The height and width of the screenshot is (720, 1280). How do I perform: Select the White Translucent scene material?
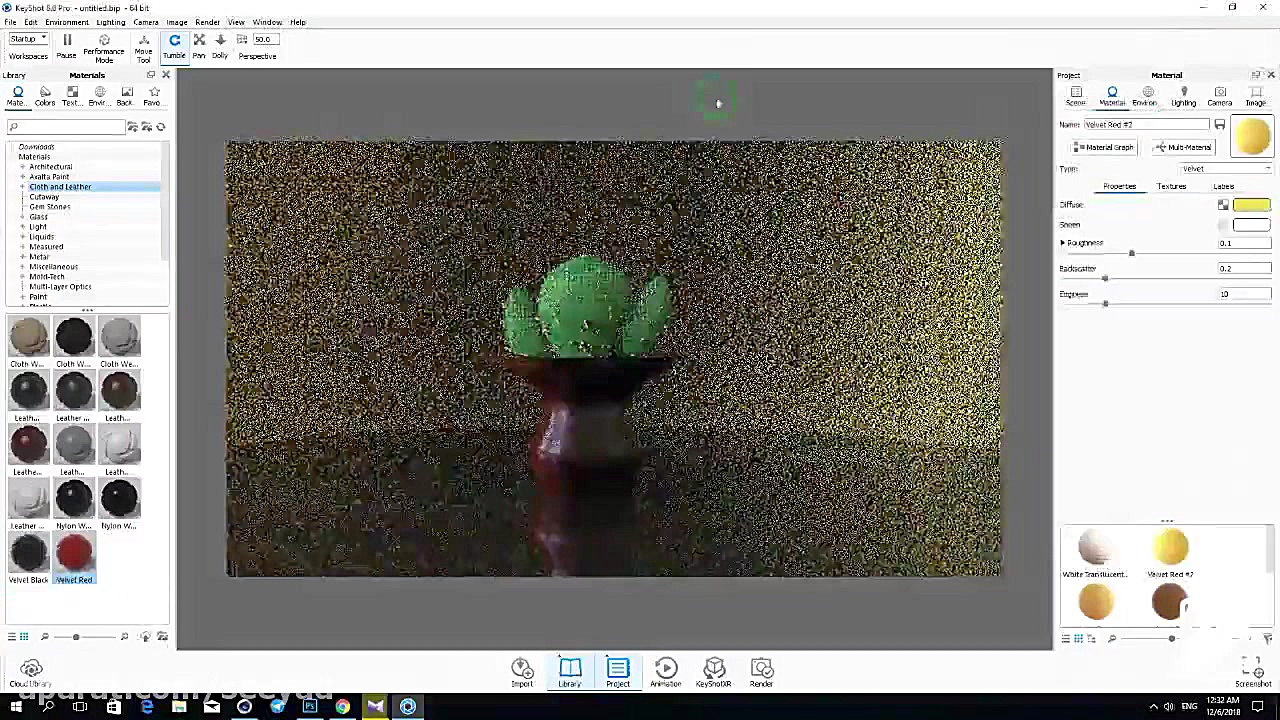(x=1095, y=554)
